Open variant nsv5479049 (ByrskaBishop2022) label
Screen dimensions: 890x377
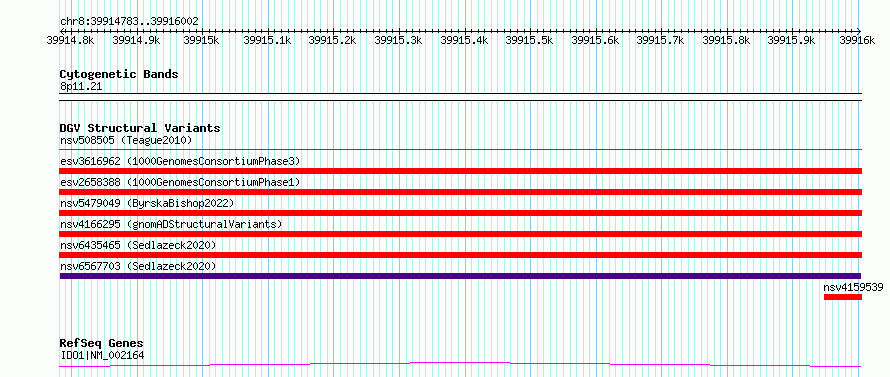click(147, 203)
